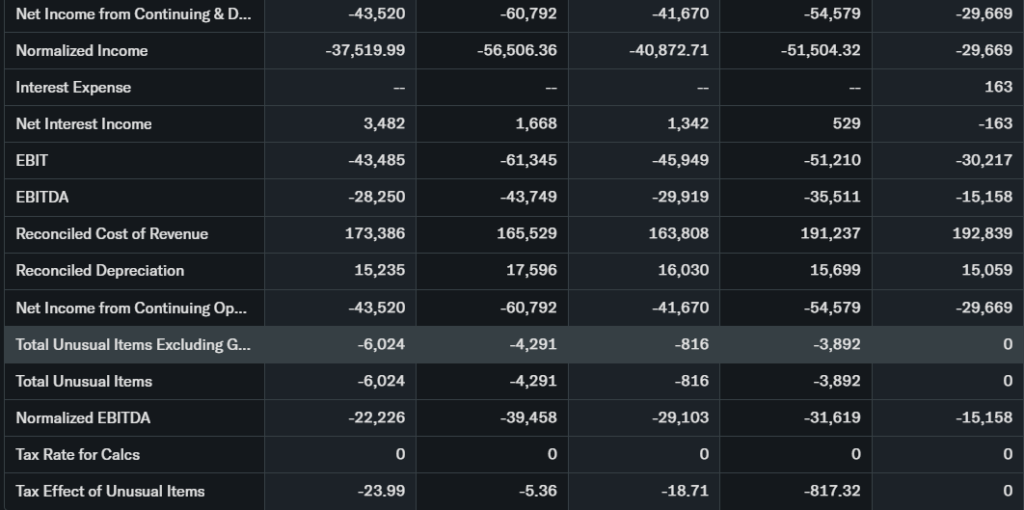1024x510 pixels.
Task: Click the Normalized EBITDA row label
Action: click(83, 417)
